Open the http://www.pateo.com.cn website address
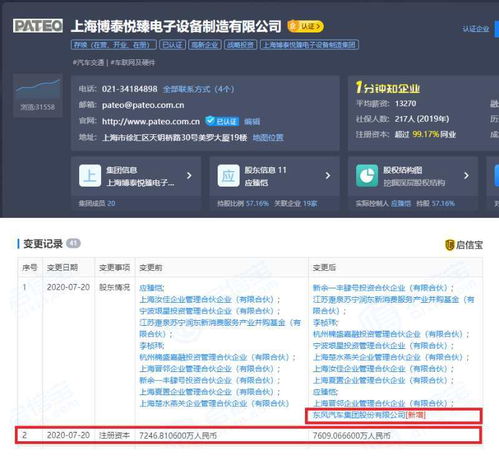 (x=151, y=121)
